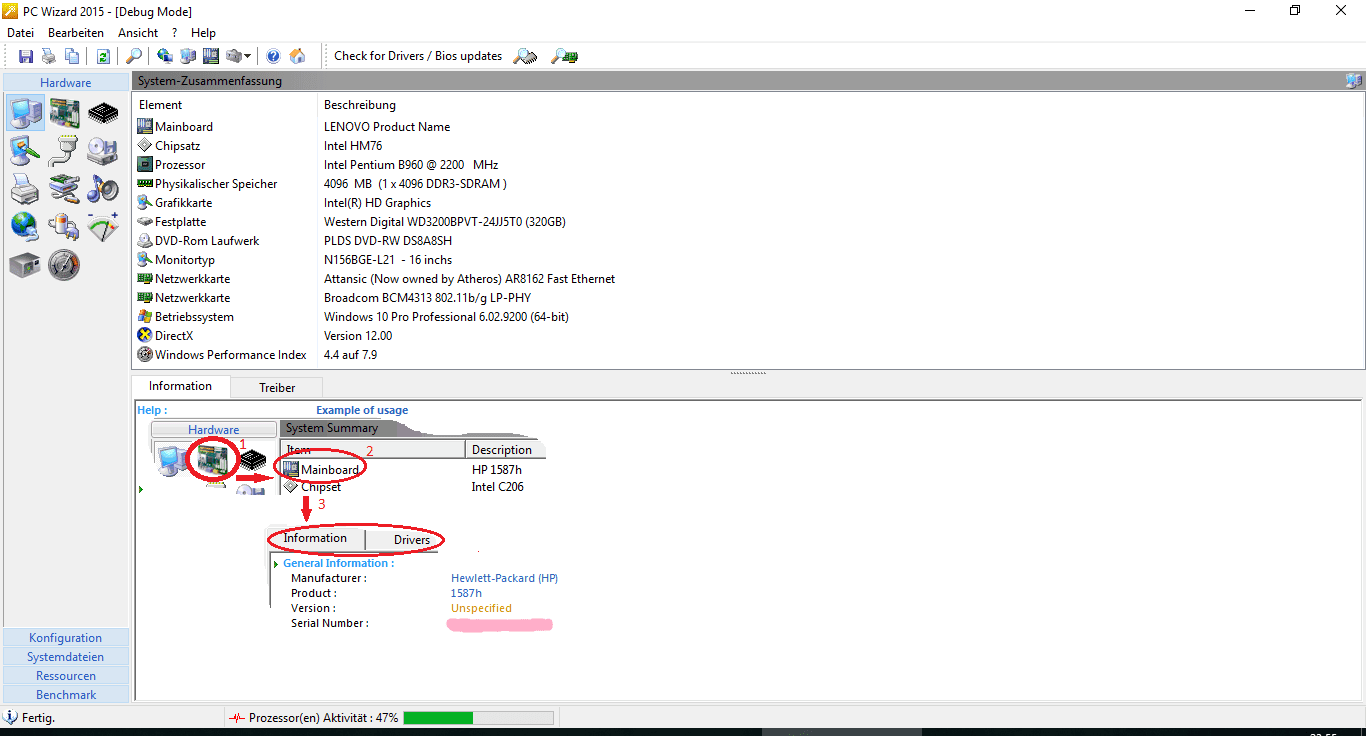Click the magnifier Search icon in toolbar
The height and width of the screenshot is (736, 1366).
[133, 56]
